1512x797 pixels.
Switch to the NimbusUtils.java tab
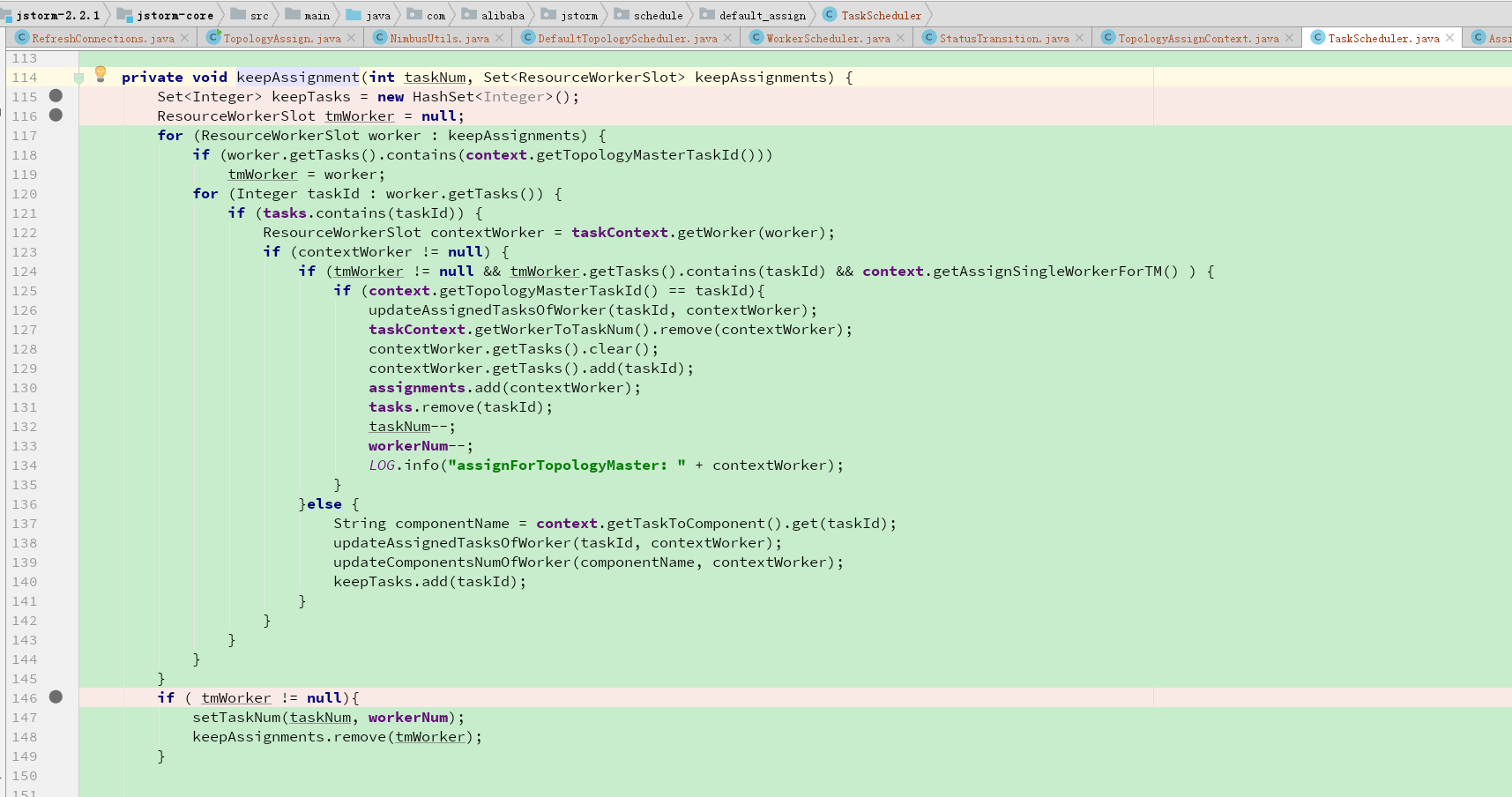pyautogui.click(x=439, y=38)
